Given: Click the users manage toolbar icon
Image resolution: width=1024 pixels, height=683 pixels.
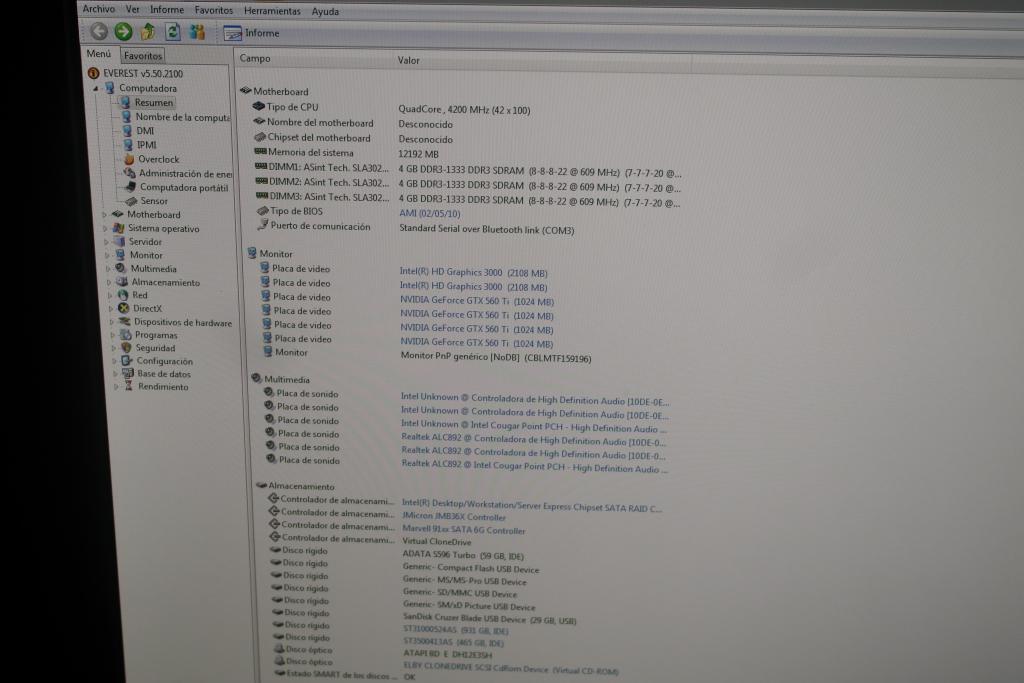Looking at the screenshot, I should point(197,32).
